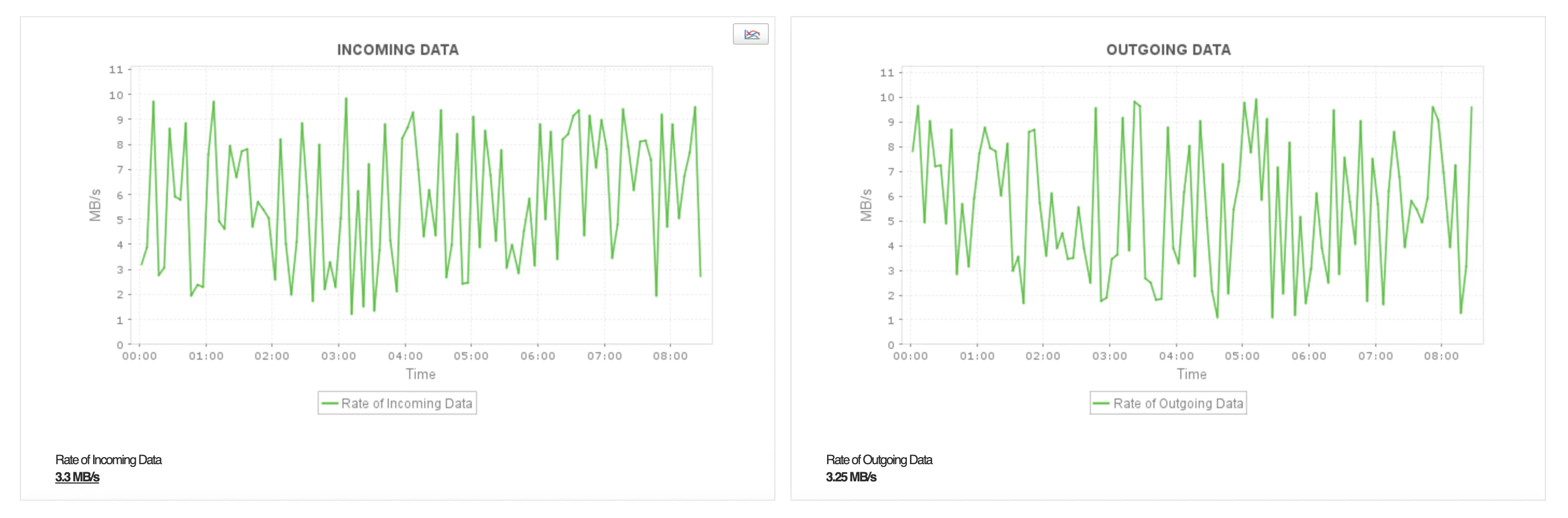The width and height of the screenshot is (1568, 518).
Task: Click the 3.25 MB/s outgoing rate value
Action: pos(851,477)
